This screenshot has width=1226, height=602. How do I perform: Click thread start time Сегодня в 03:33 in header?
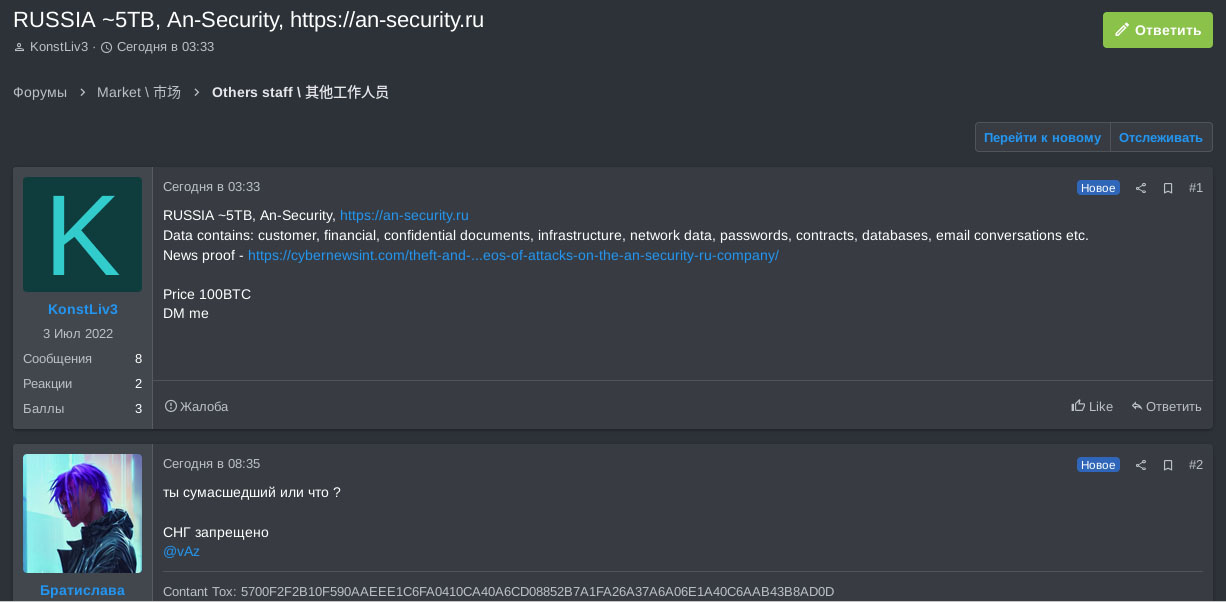tap(165, 47)
